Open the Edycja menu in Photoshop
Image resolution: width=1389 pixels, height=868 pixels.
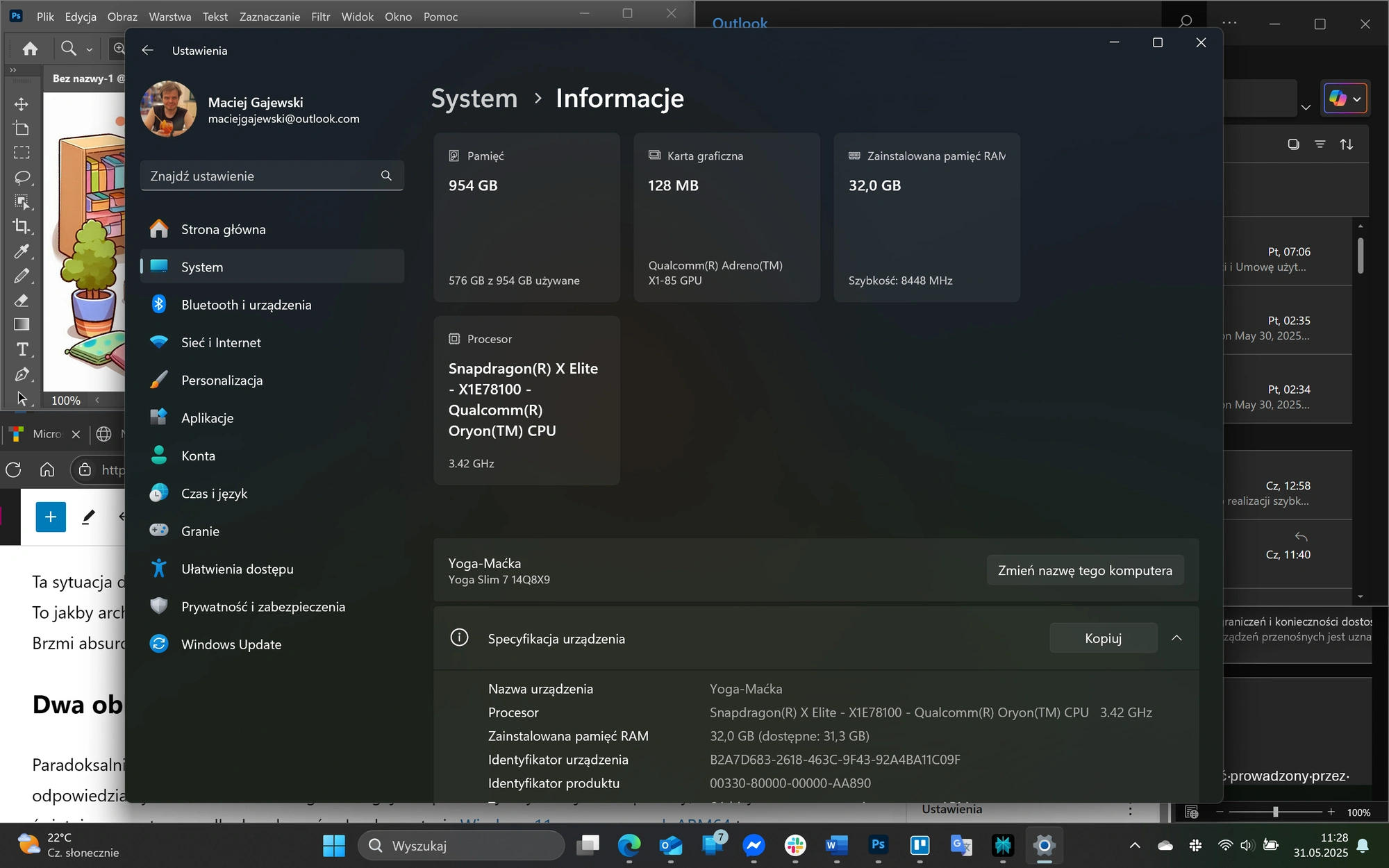click(81, 17)
